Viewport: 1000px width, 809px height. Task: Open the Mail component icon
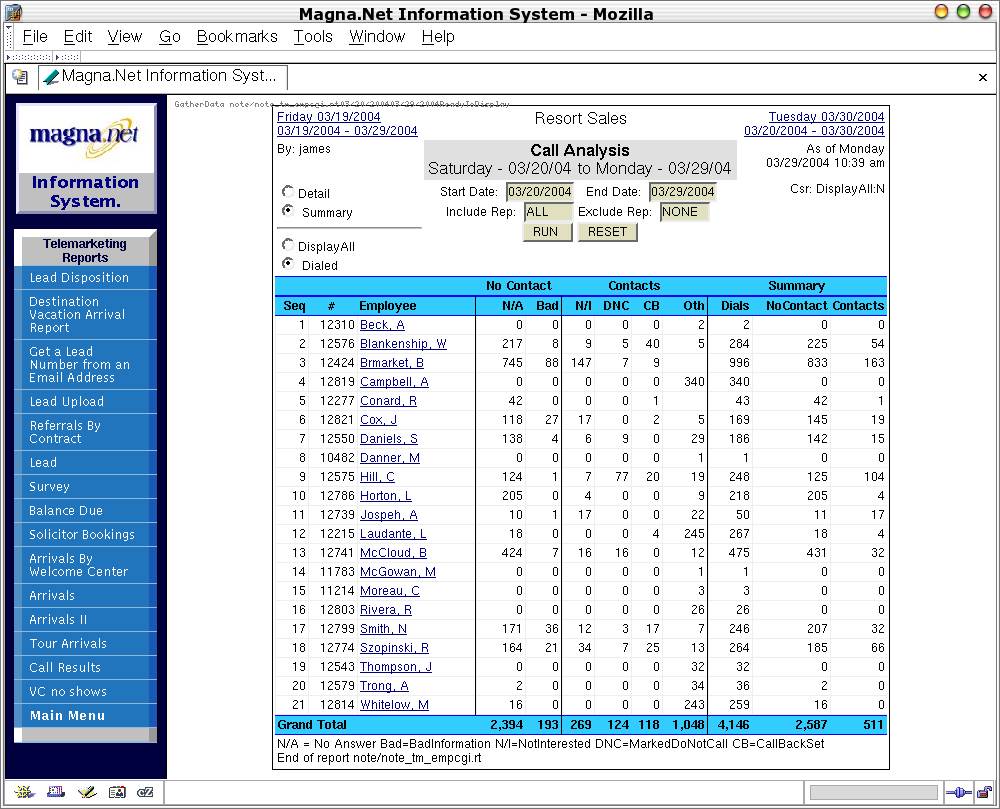tap(56, 791)
